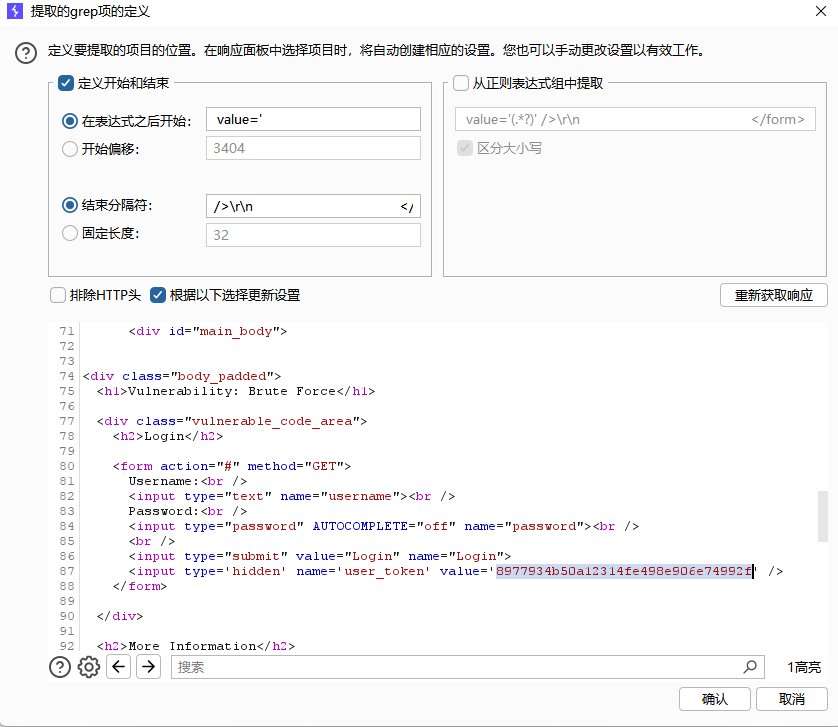Image resolution: width=838 pixels, height=727 pixels.
Task: Click the highlighted user_token value
Action: [x=624, y=571]
